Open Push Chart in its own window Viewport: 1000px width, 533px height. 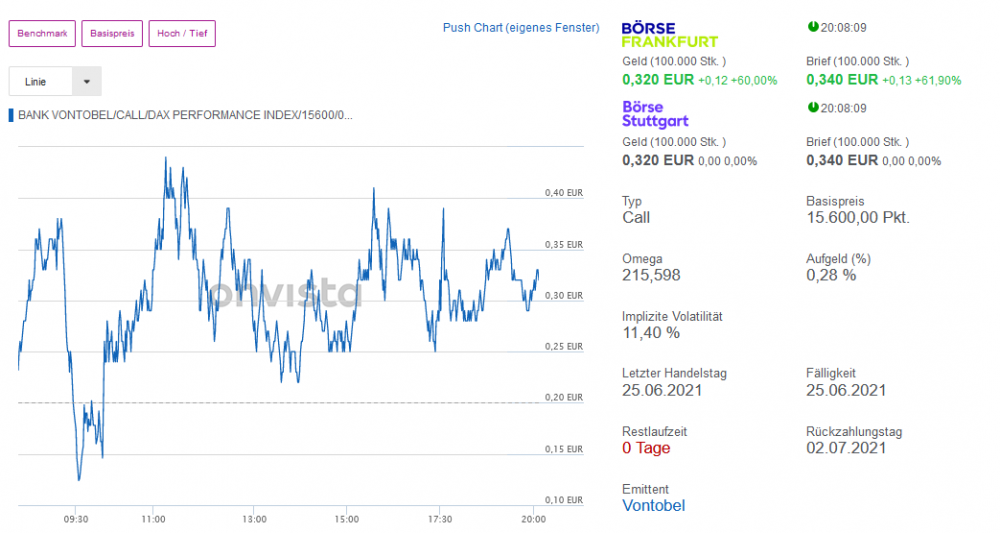tap(521, 27)
